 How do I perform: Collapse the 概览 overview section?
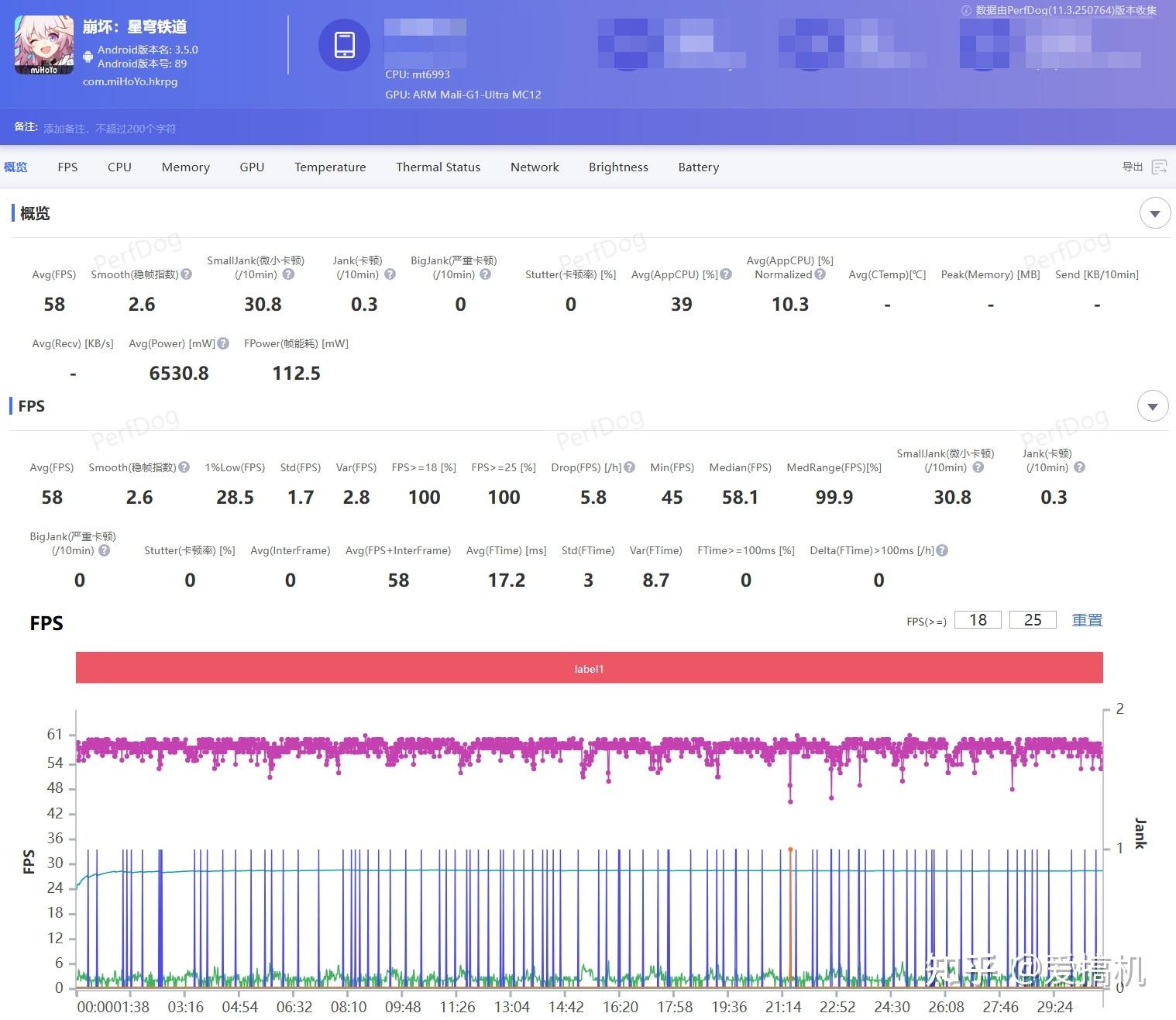coord(1154,213)
